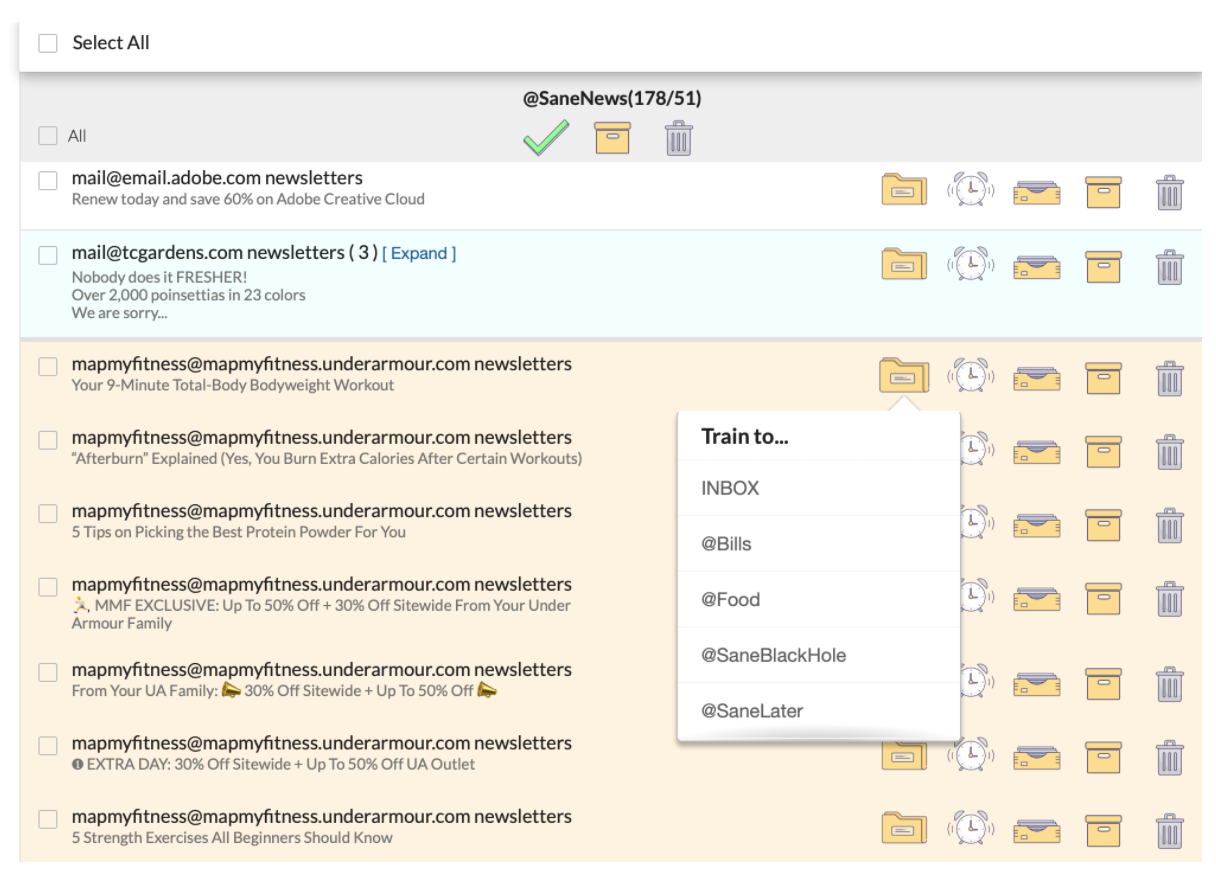The height and width of the screenshot is (874, 1216).
Task: Open train folder dropdown for Adobe email
Action: point(904,189)
